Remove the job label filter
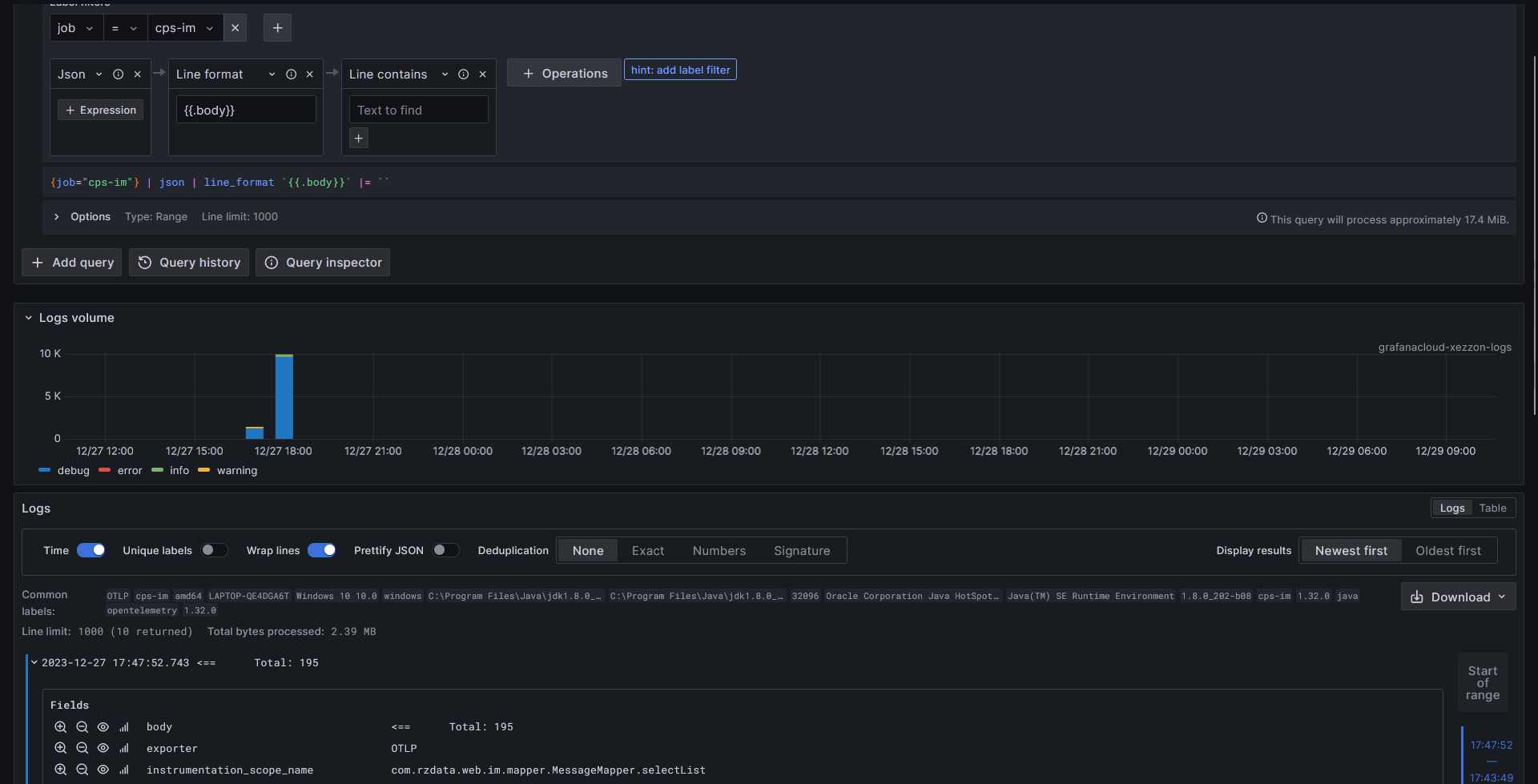 [x=236, y=28]
